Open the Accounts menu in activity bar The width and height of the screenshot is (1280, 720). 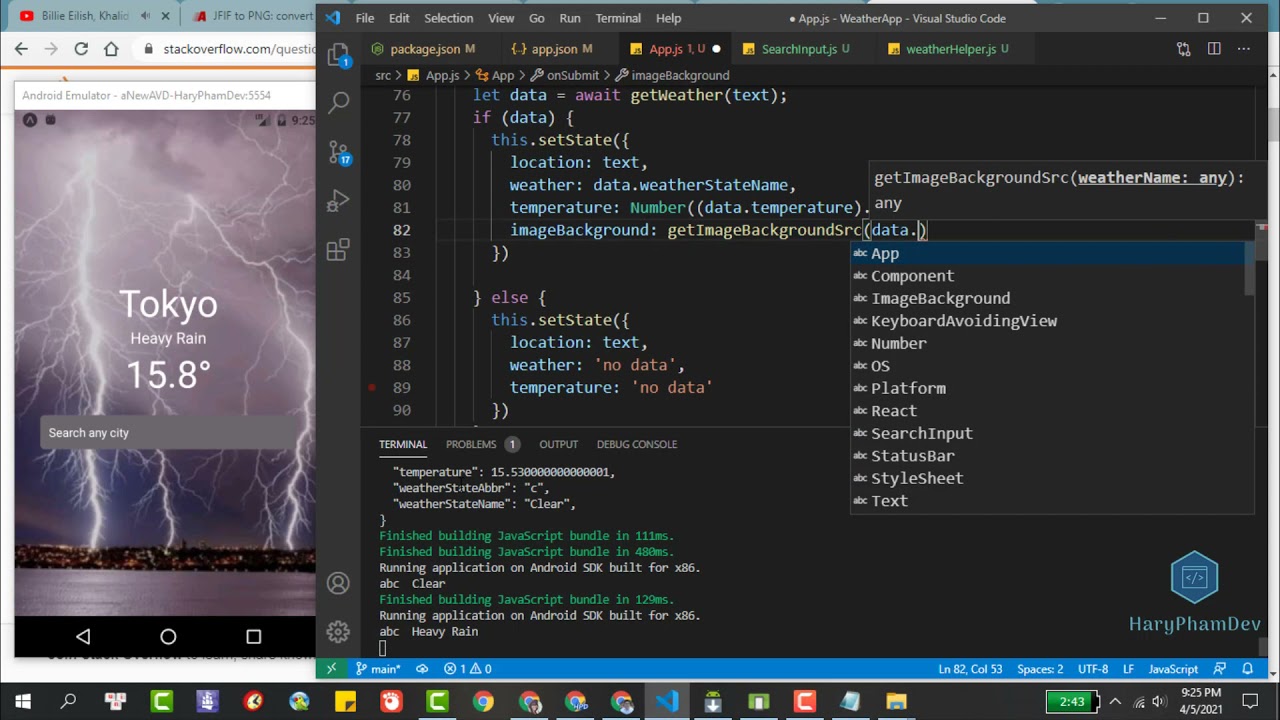point(338,583)
